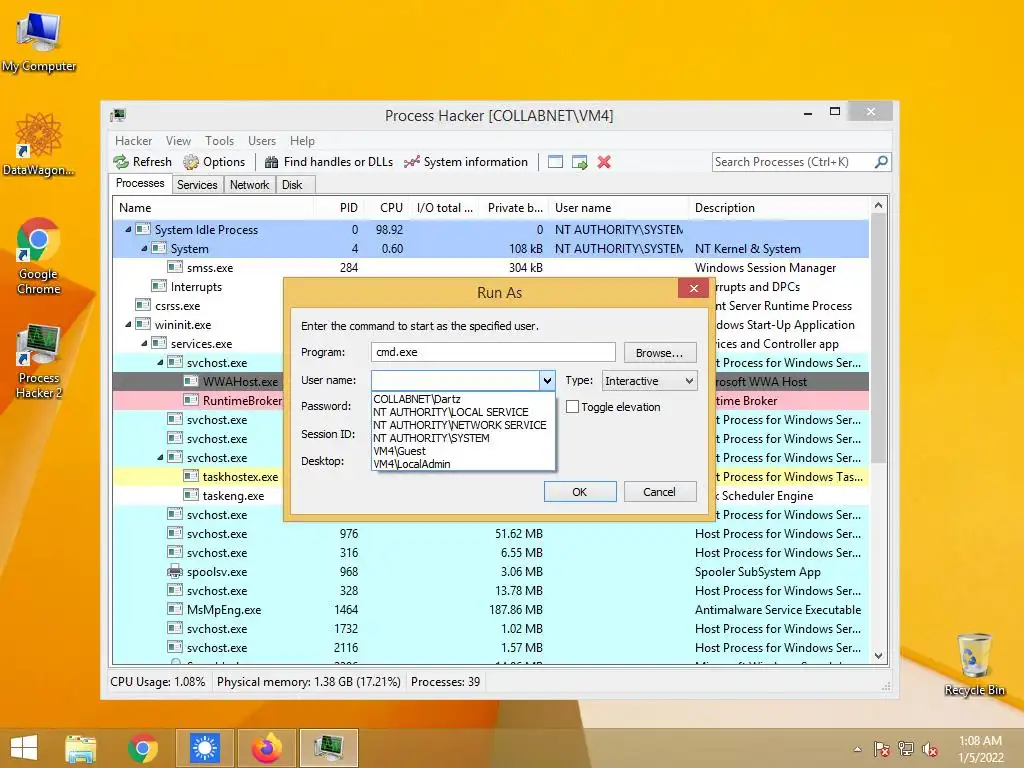Image resolution: width=1024 pixels, height=768 pixels.
Task: Choose NT AUTHORITY\SYSTEM in dropdown list
Action: point(463,438)
